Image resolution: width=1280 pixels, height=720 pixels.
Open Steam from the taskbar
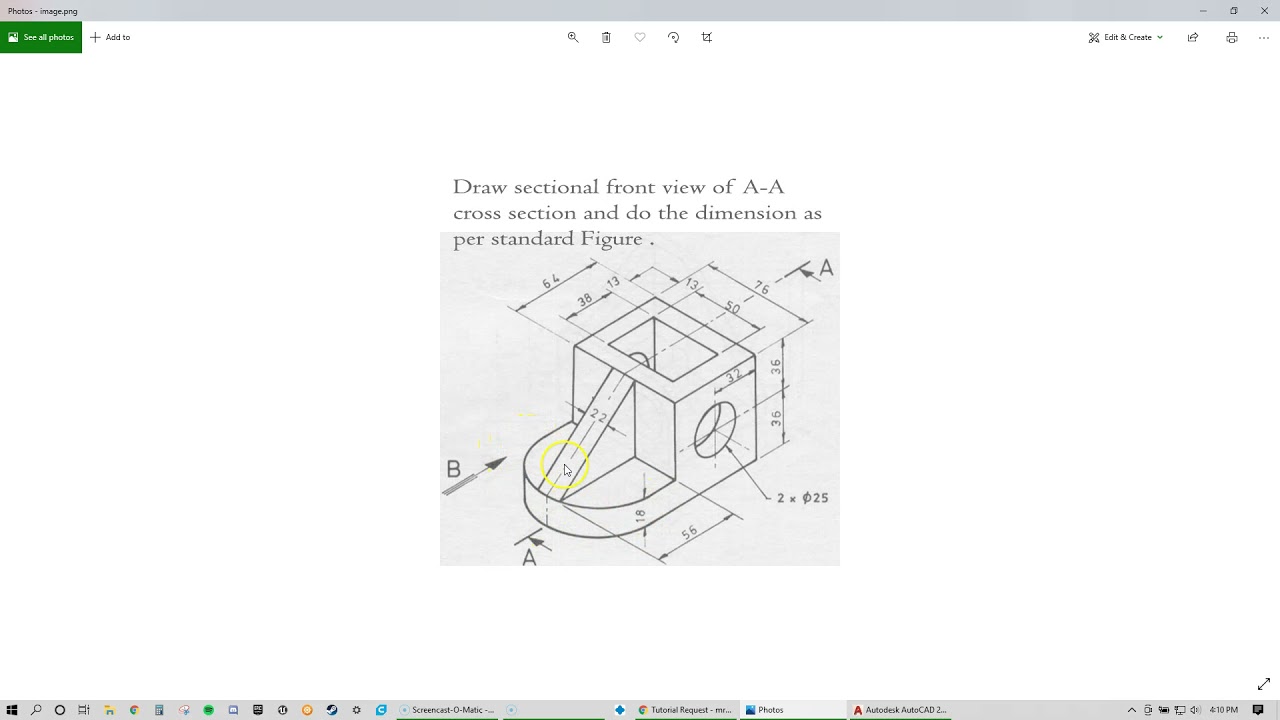[332, 710]
